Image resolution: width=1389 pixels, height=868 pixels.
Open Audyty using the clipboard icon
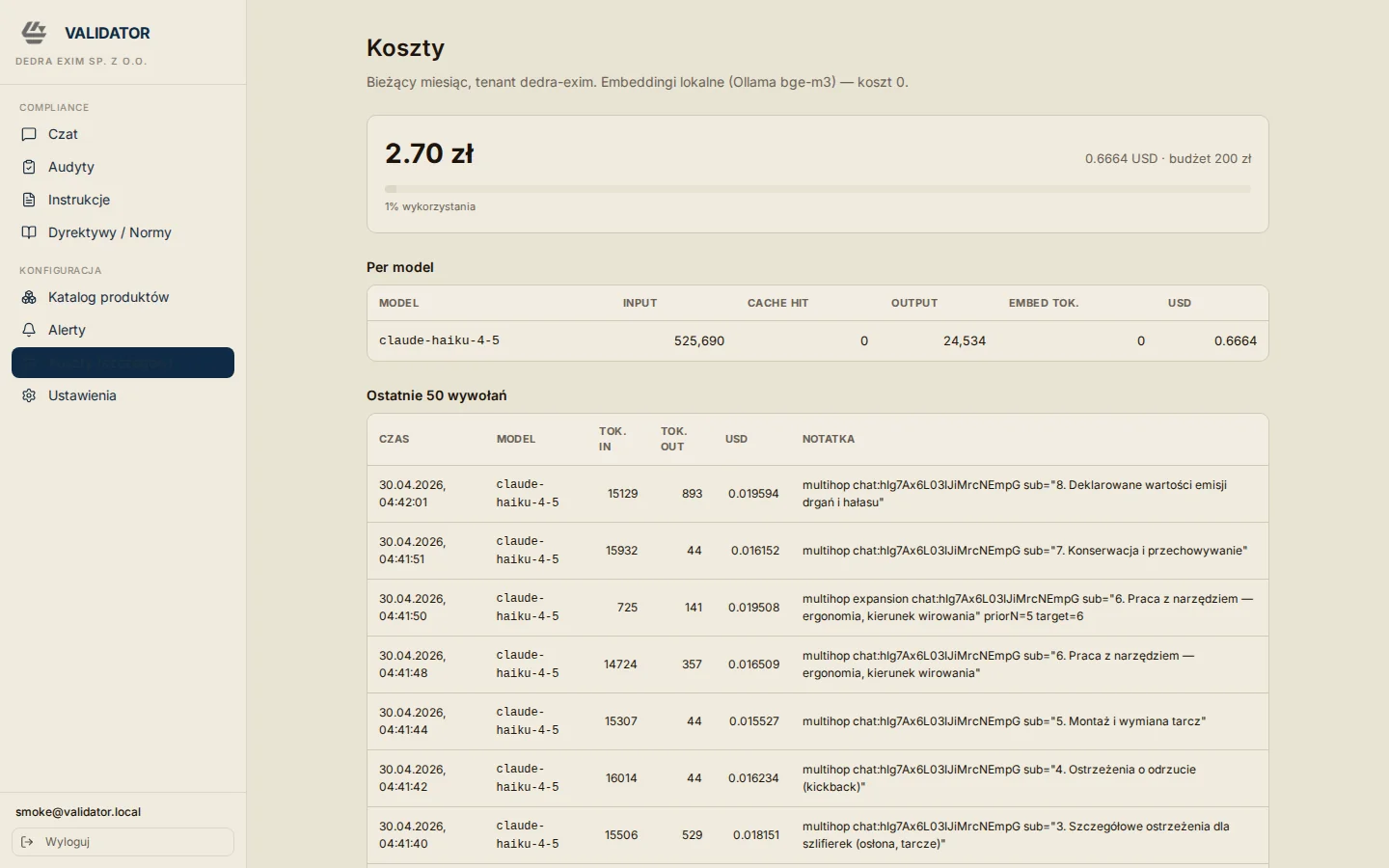29,167
